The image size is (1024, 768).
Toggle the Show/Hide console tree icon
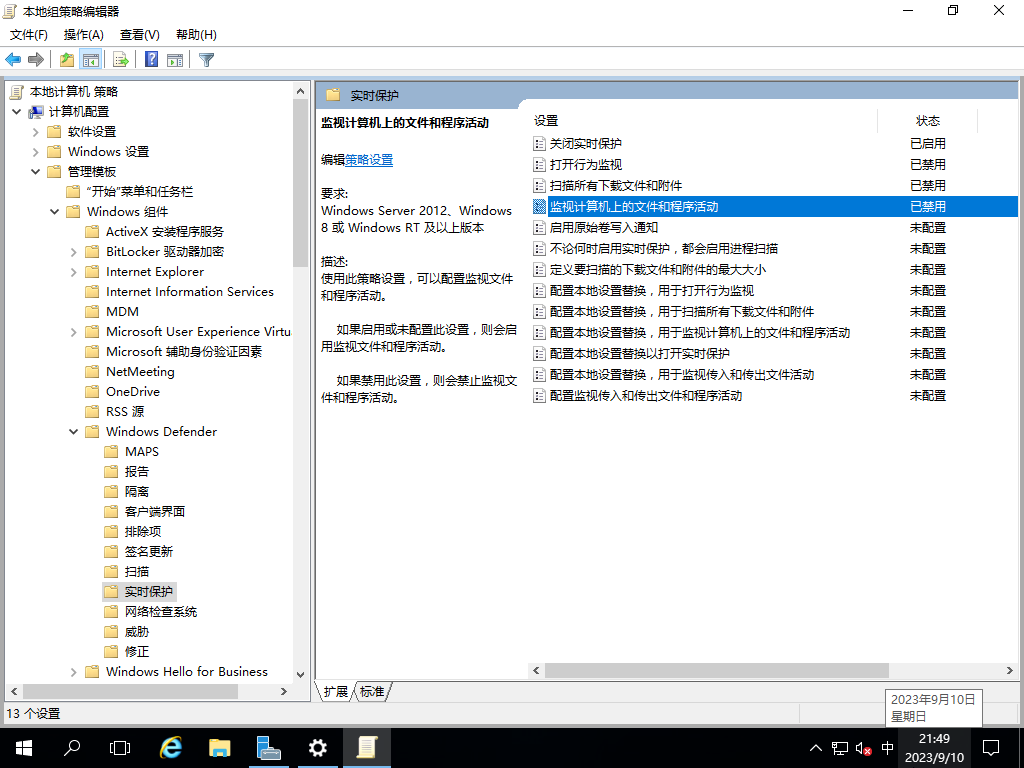click(91, 59)
